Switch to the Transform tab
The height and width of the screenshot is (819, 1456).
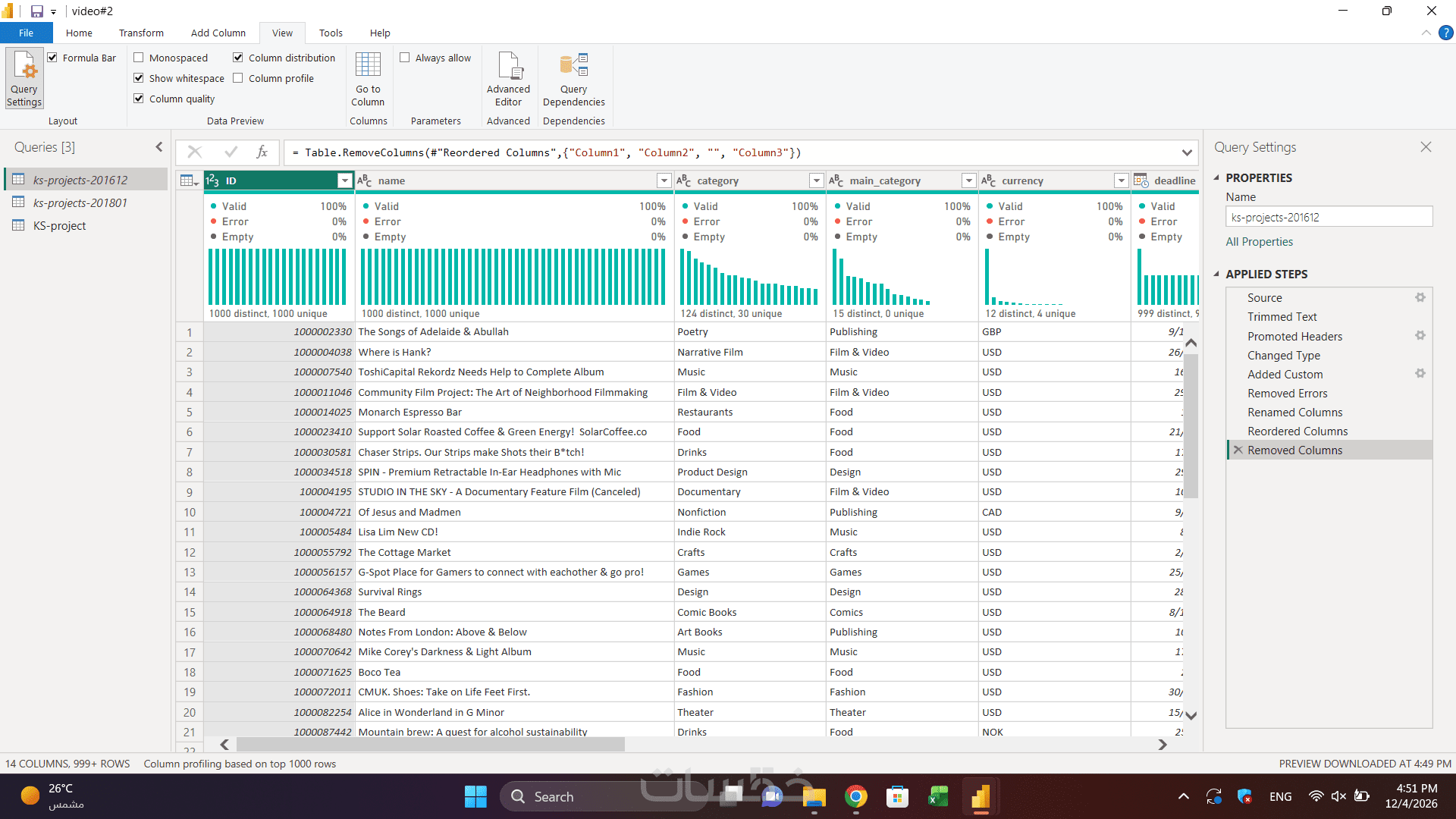(141, 33)
